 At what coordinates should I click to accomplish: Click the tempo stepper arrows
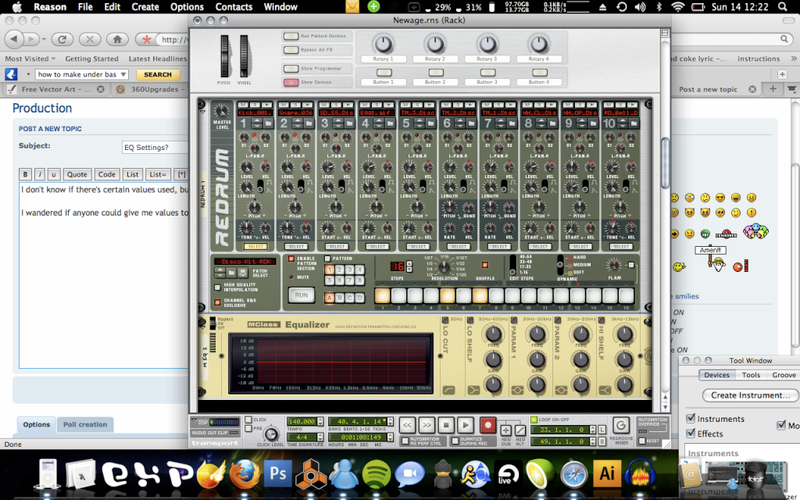tap(320, 421)
